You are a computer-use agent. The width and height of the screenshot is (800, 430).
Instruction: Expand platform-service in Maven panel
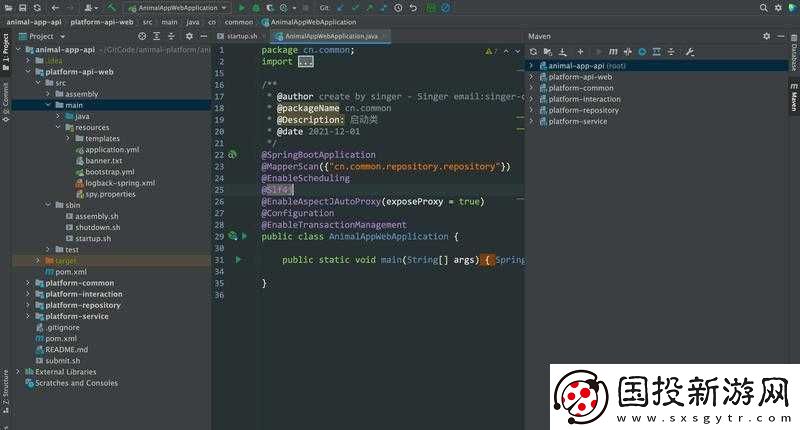pos(531,121)
